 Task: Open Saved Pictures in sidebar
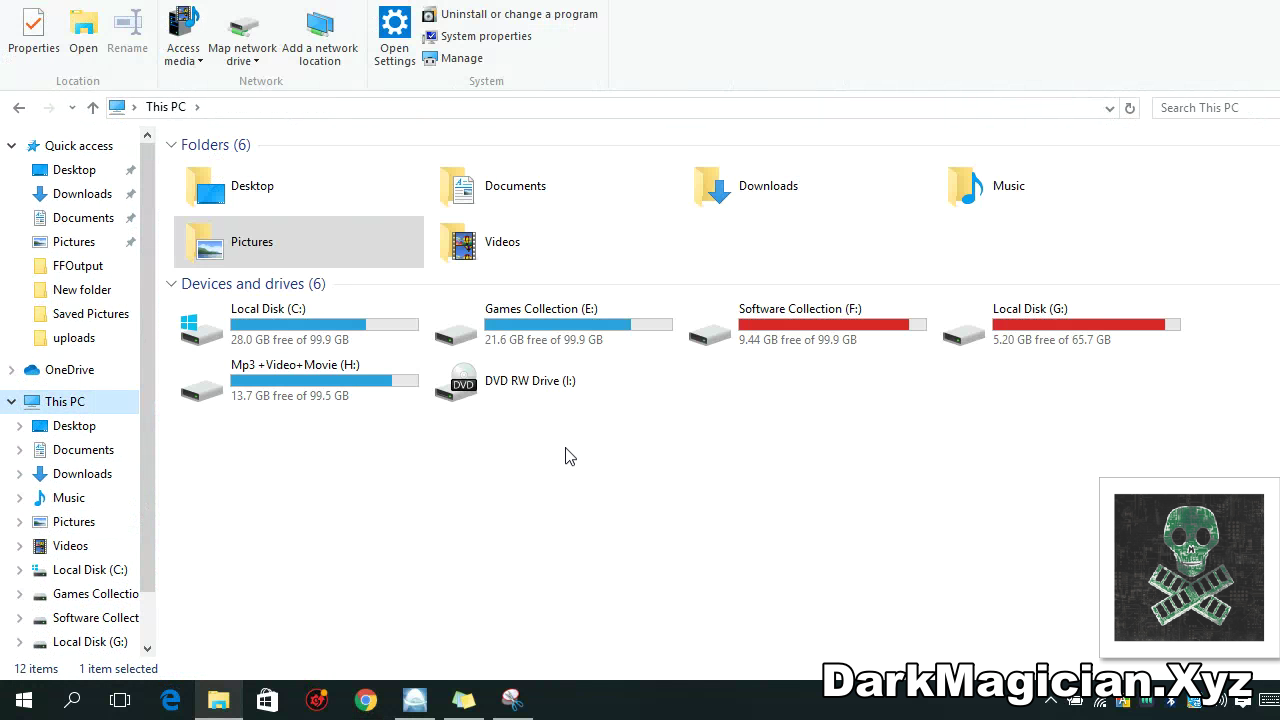pos(90,314)
